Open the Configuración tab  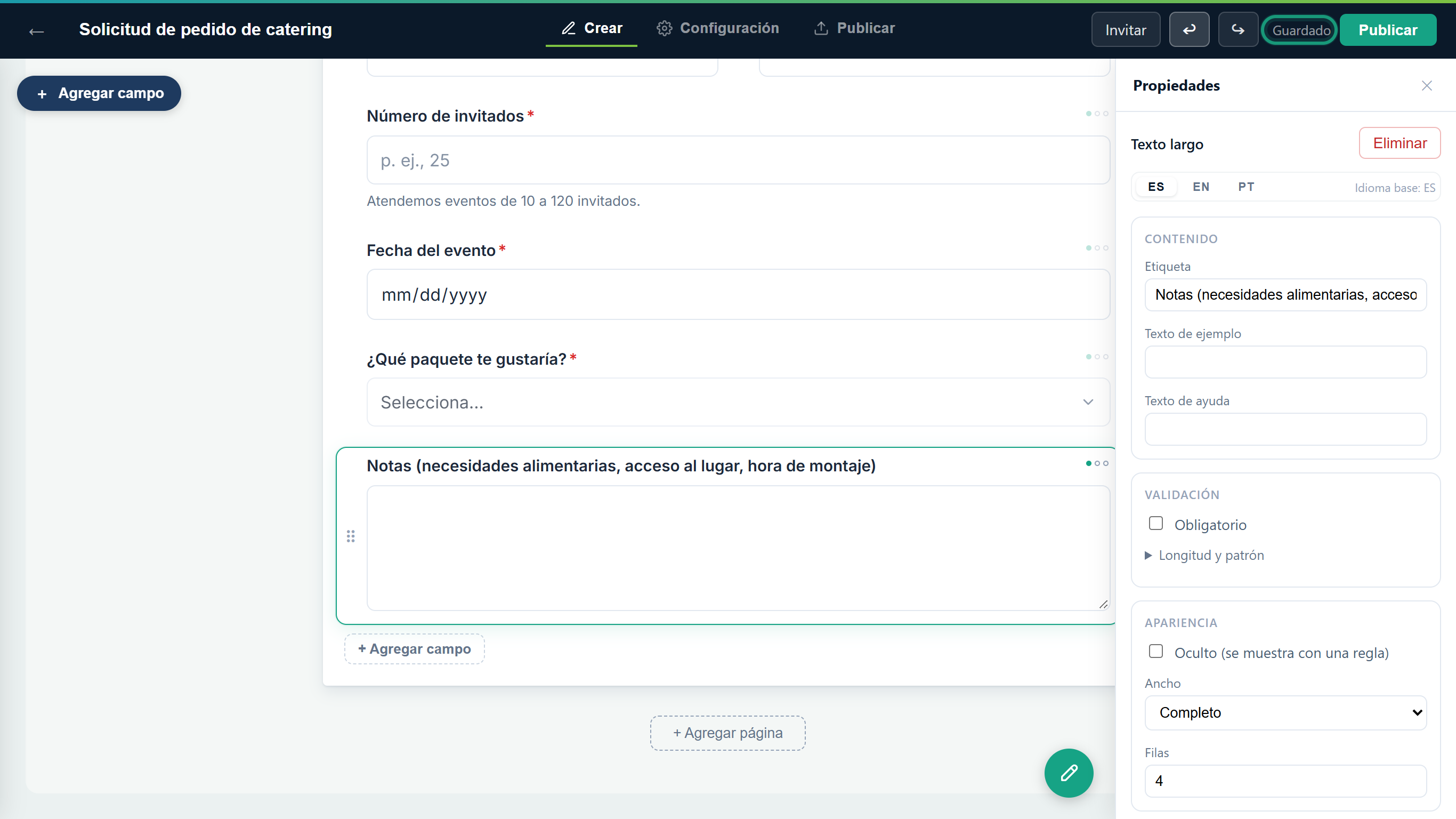pyautogui.click(x=717, y=28)
